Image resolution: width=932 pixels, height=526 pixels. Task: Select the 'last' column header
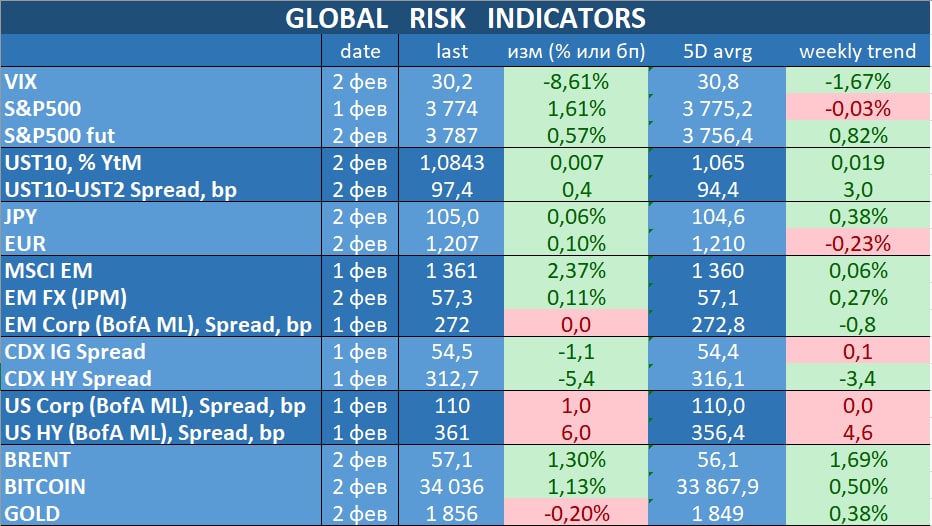(452, 51)
